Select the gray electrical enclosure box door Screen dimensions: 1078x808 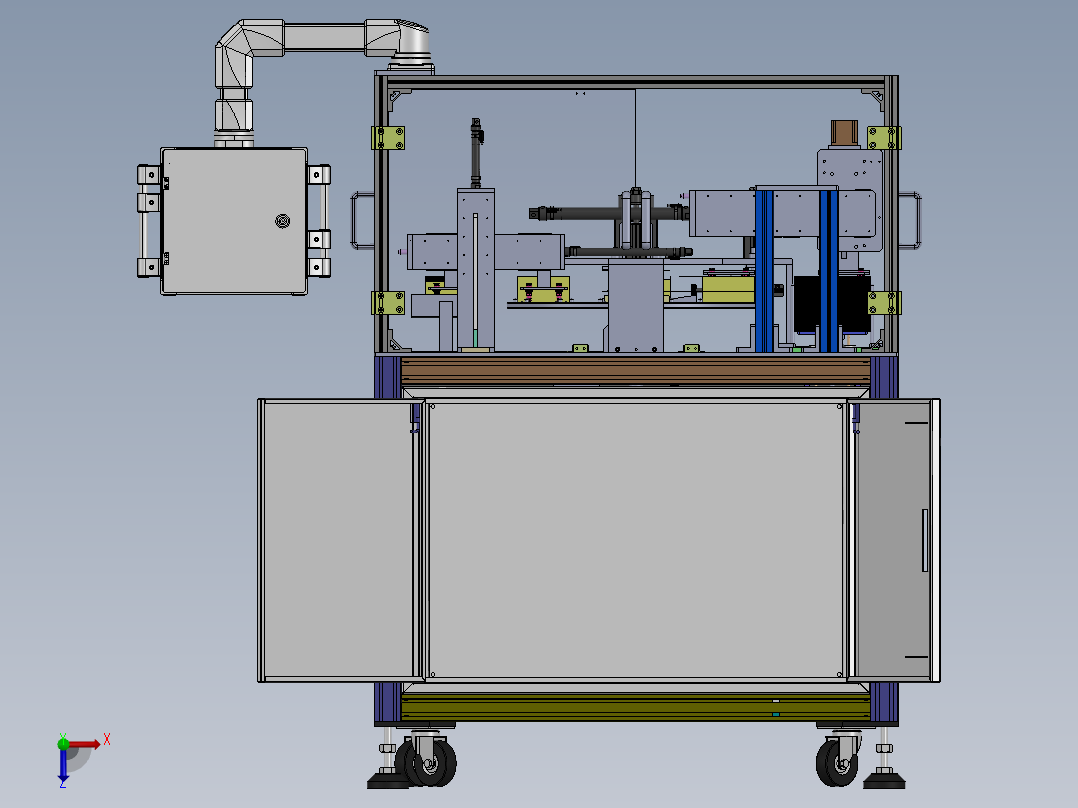pos(234,221)
